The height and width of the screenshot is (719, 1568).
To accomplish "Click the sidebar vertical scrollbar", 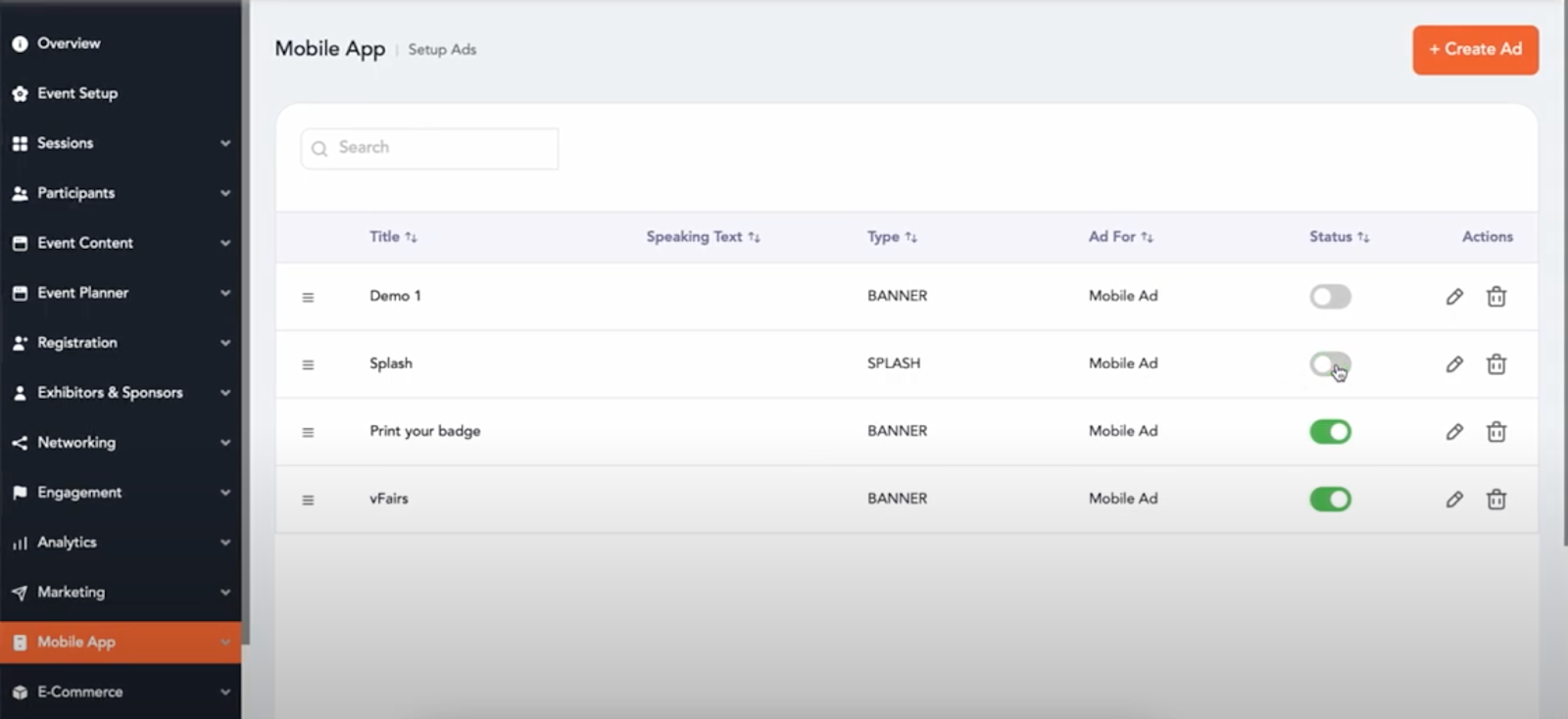I will click(245, 323).
